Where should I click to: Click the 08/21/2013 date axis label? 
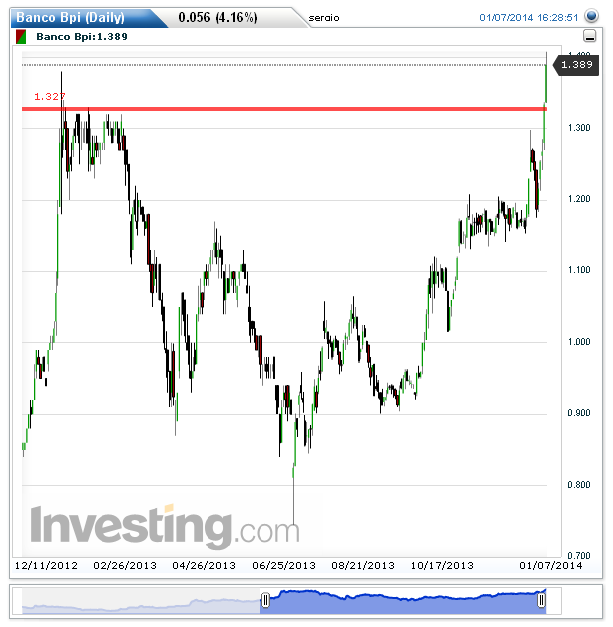click(363, 565)
